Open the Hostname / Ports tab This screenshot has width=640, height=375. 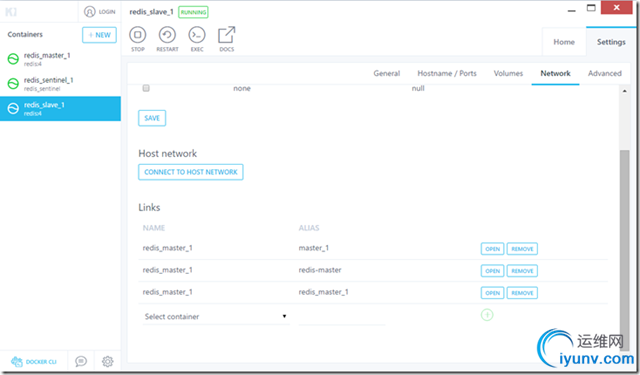447,73
